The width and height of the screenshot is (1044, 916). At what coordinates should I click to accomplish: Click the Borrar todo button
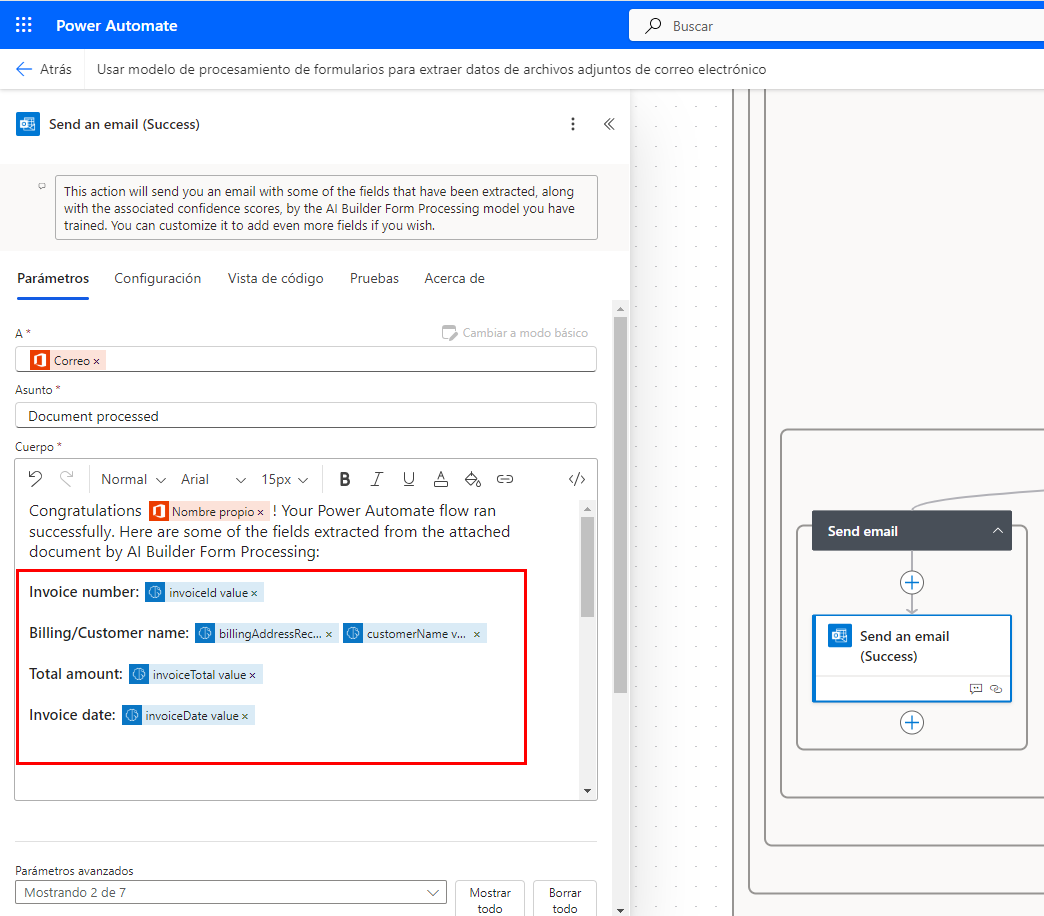[x=565, y=900]
